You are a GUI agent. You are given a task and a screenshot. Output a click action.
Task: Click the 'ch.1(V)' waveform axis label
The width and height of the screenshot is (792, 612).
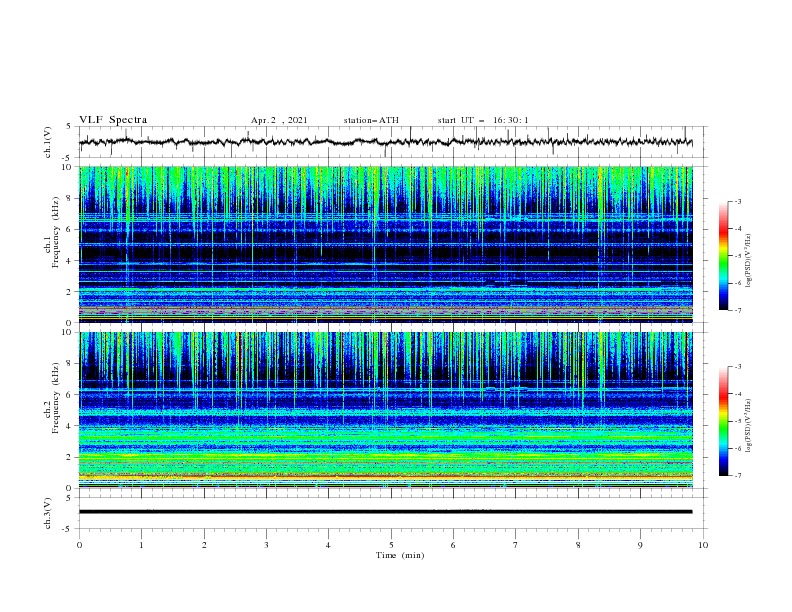click(48, 142)
